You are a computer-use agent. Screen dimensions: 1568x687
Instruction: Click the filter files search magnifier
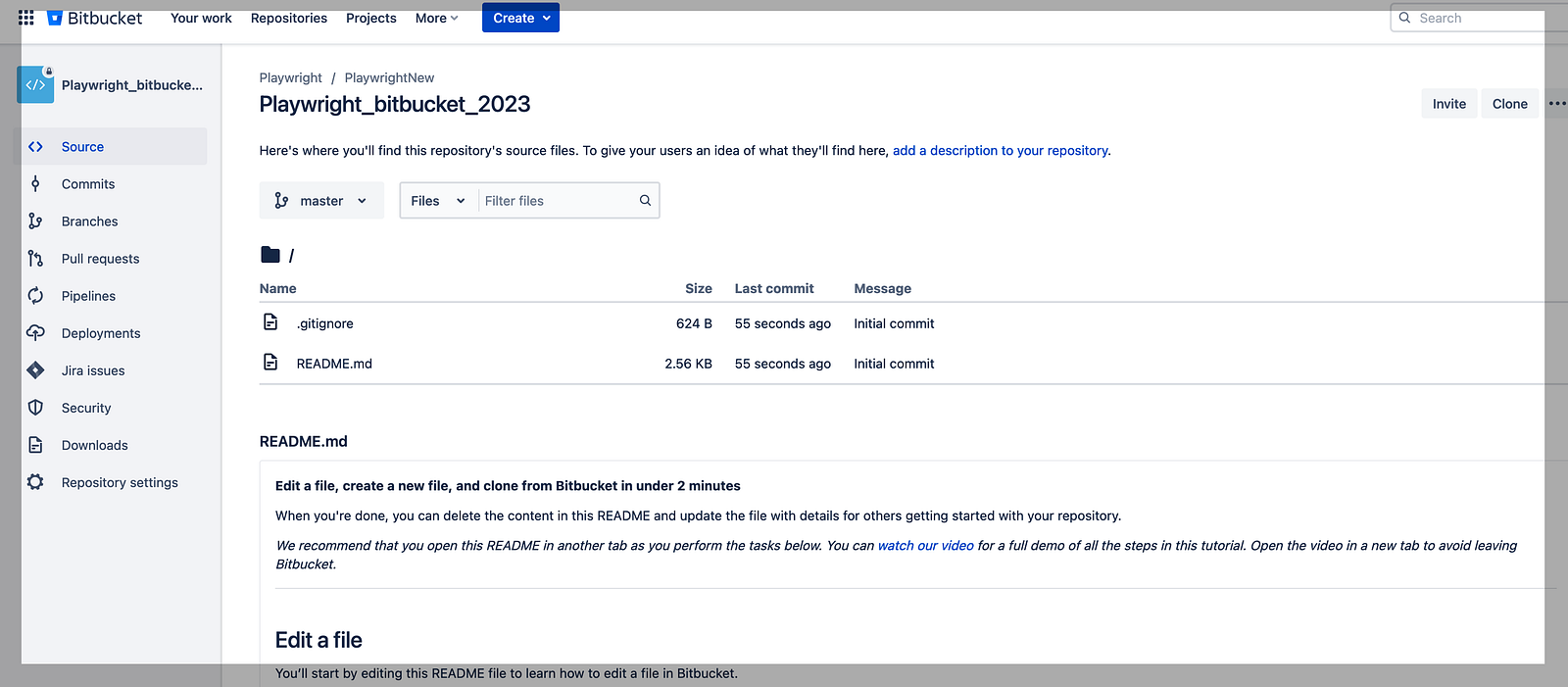click(x=645, y=200)
